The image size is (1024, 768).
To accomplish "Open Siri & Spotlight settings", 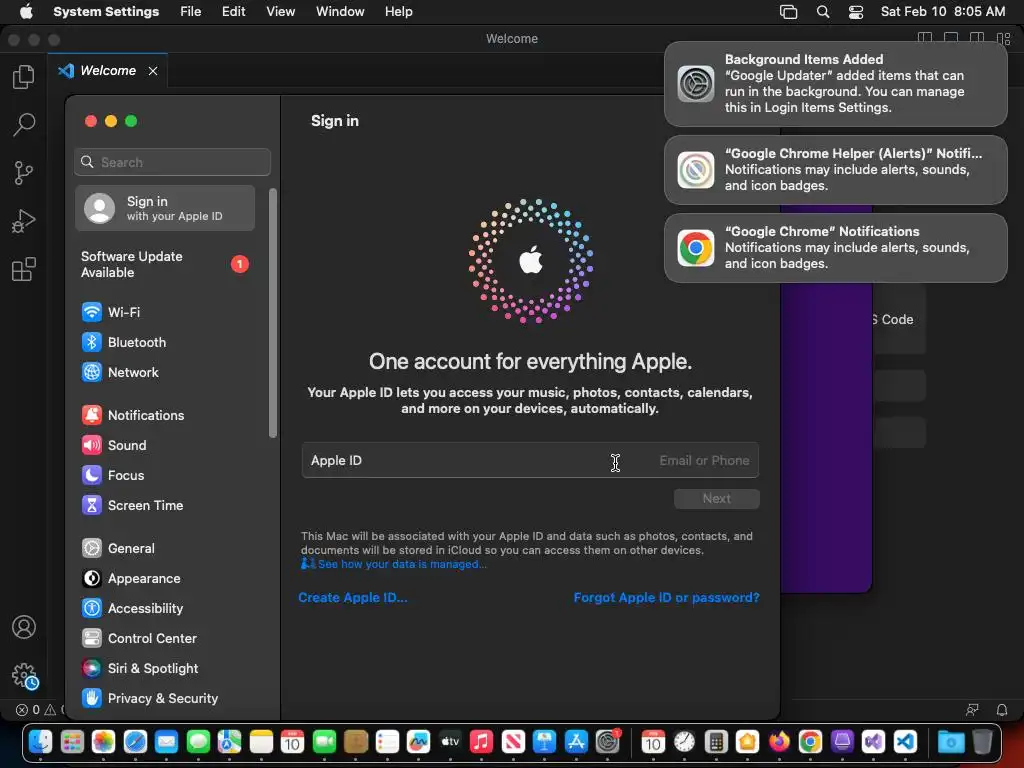I will pyautogui.click(x=165, y=669).
